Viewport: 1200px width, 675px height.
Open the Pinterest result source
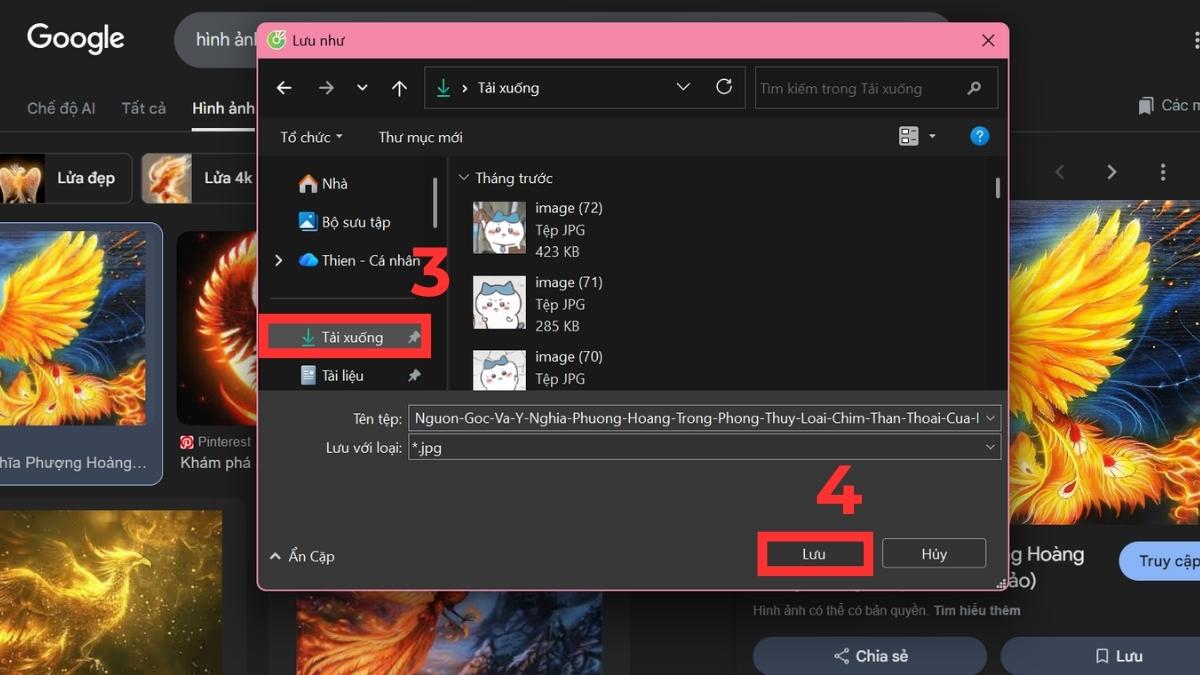216,442
